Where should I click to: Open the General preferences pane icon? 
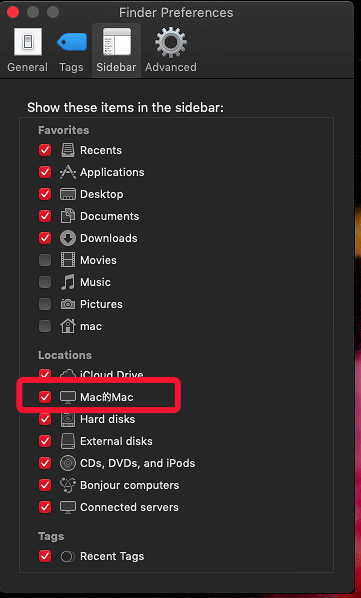pyautogui.click(x=27, y=42)
